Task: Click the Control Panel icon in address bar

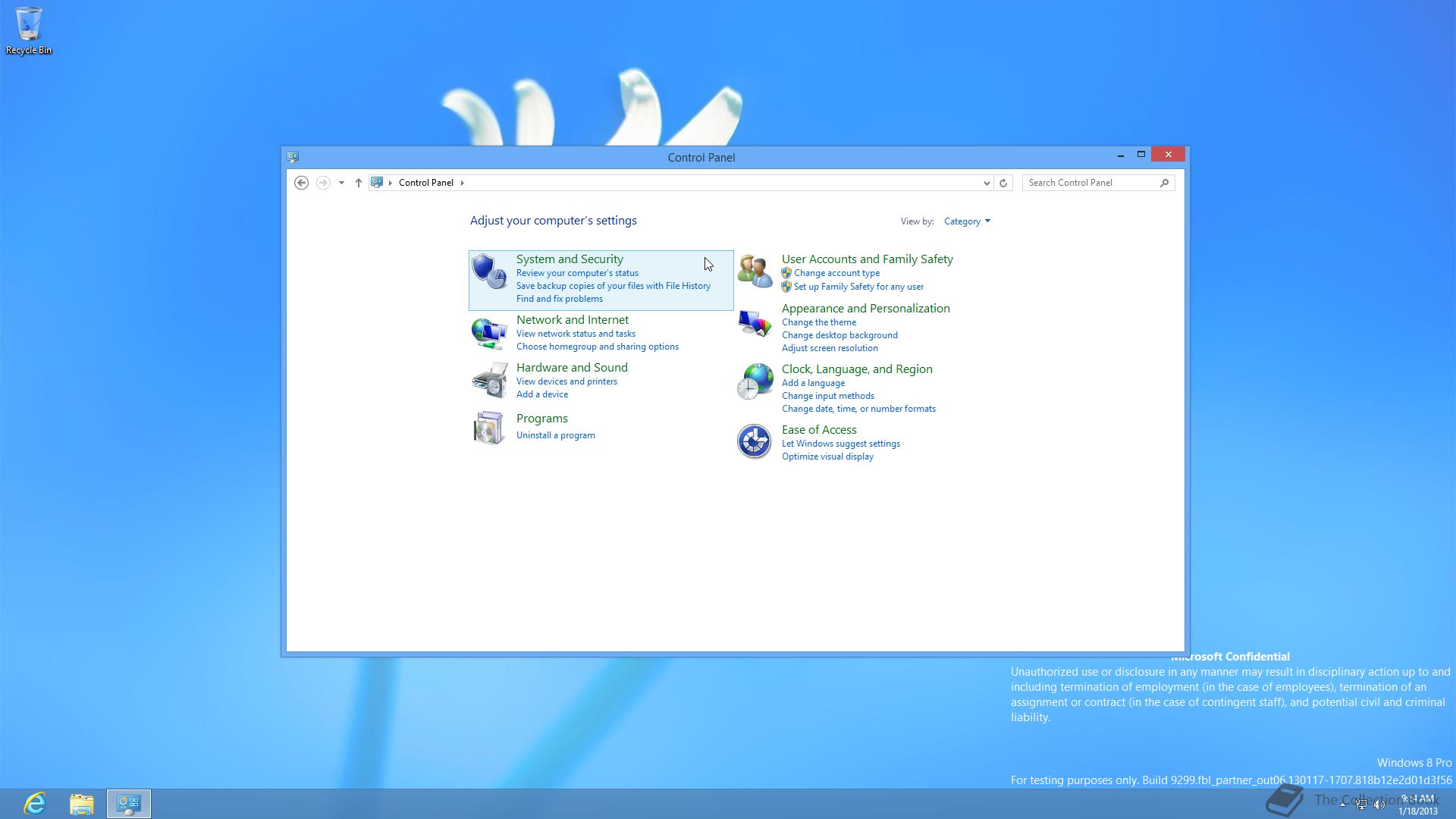Action: [x=377, y=183]
